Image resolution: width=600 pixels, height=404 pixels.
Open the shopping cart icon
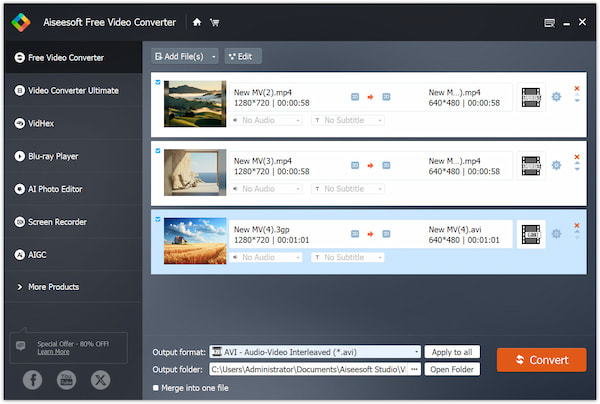pyautogui.click(x=215, y=23)
